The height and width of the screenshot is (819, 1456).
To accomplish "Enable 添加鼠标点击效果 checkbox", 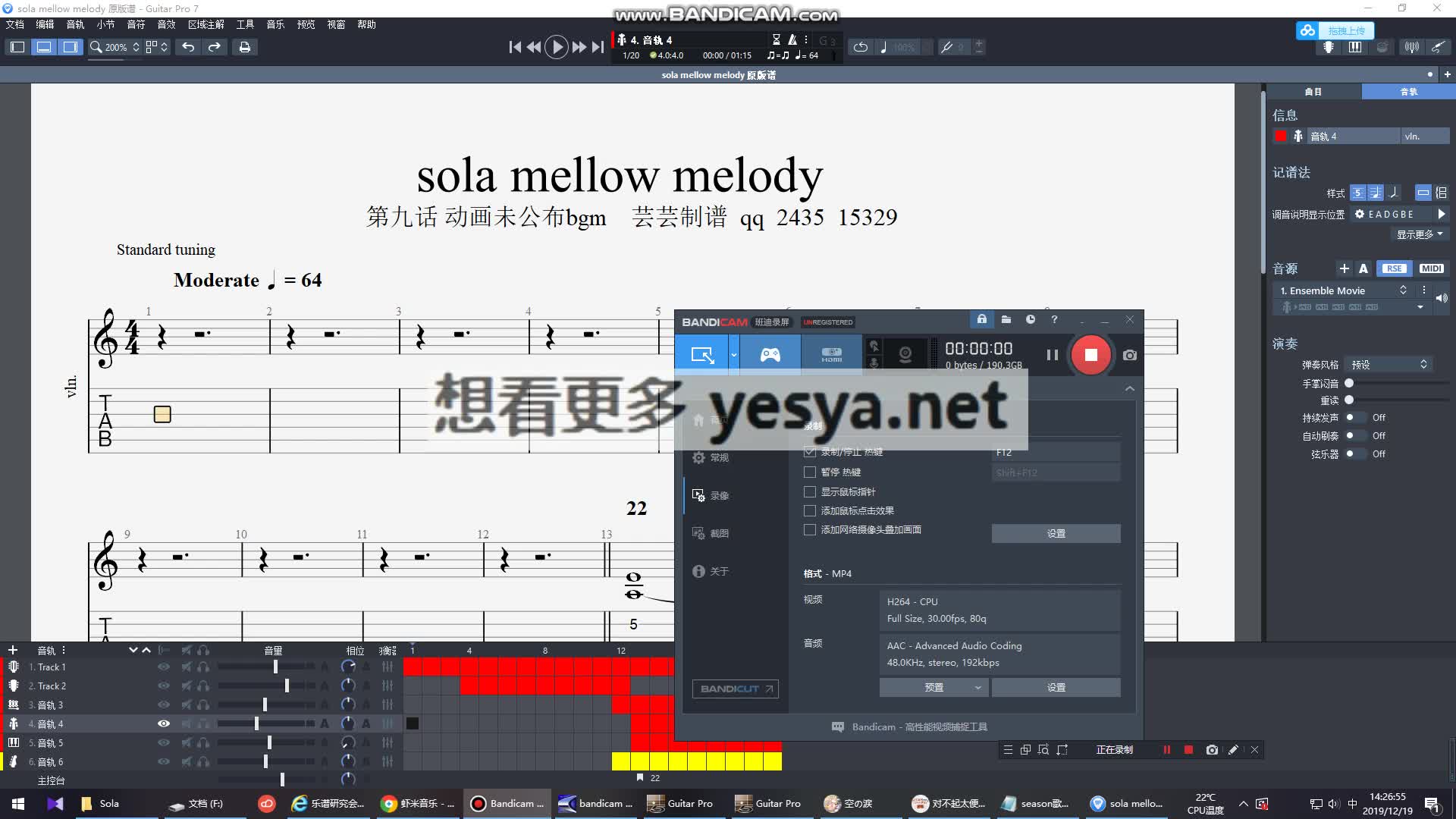I will click(810, 510).
